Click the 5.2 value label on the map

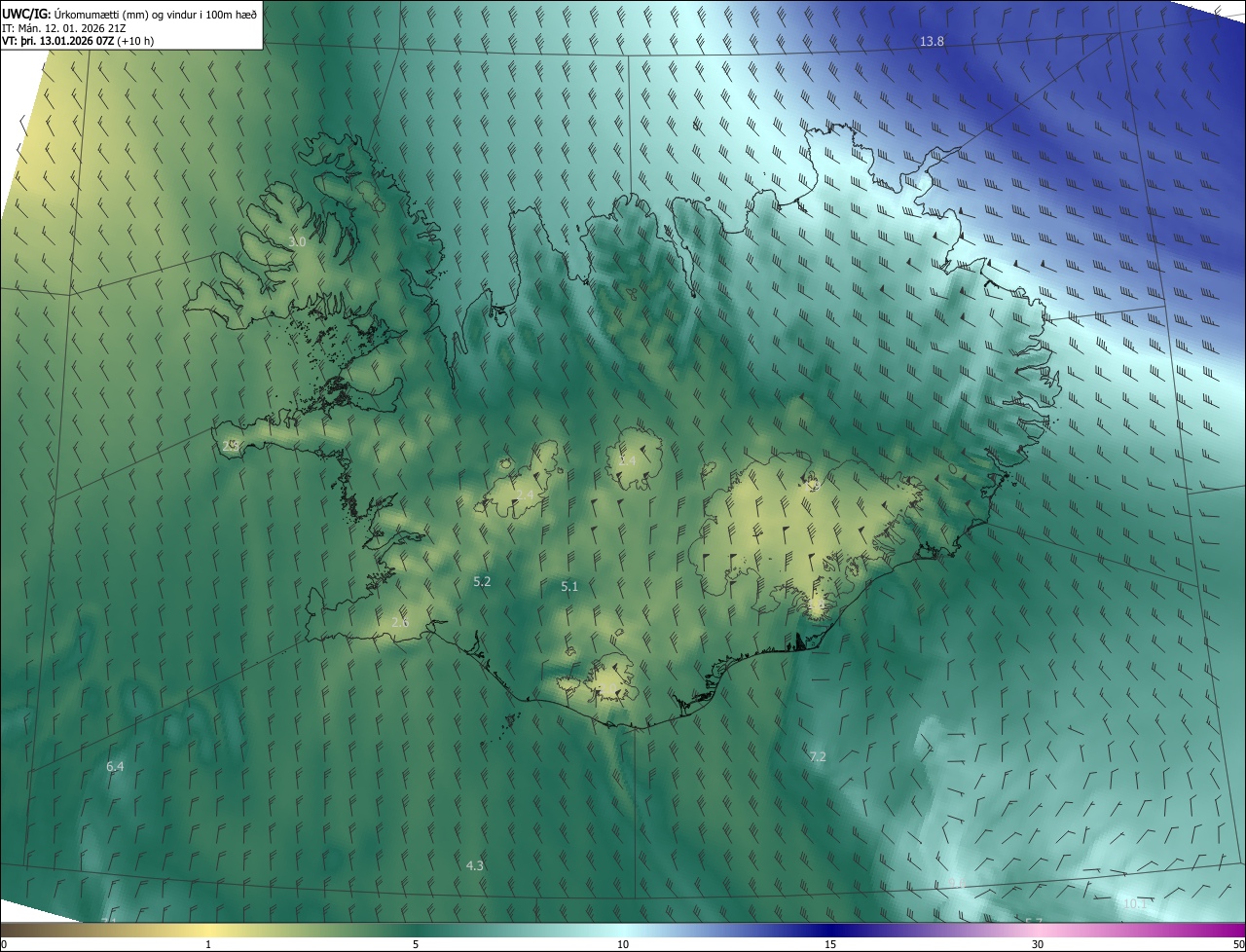[482, 581]
